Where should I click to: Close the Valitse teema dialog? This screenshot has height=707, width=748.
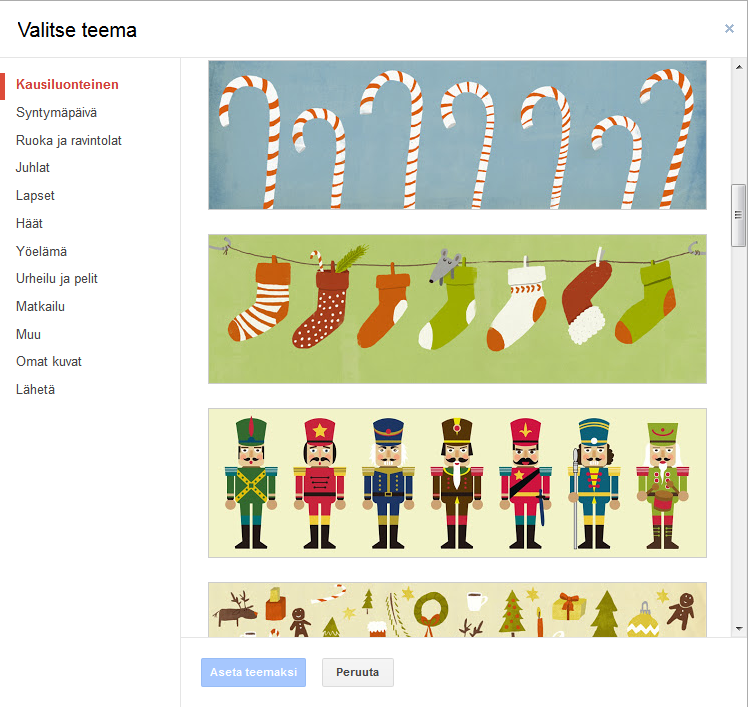(729, 29)
